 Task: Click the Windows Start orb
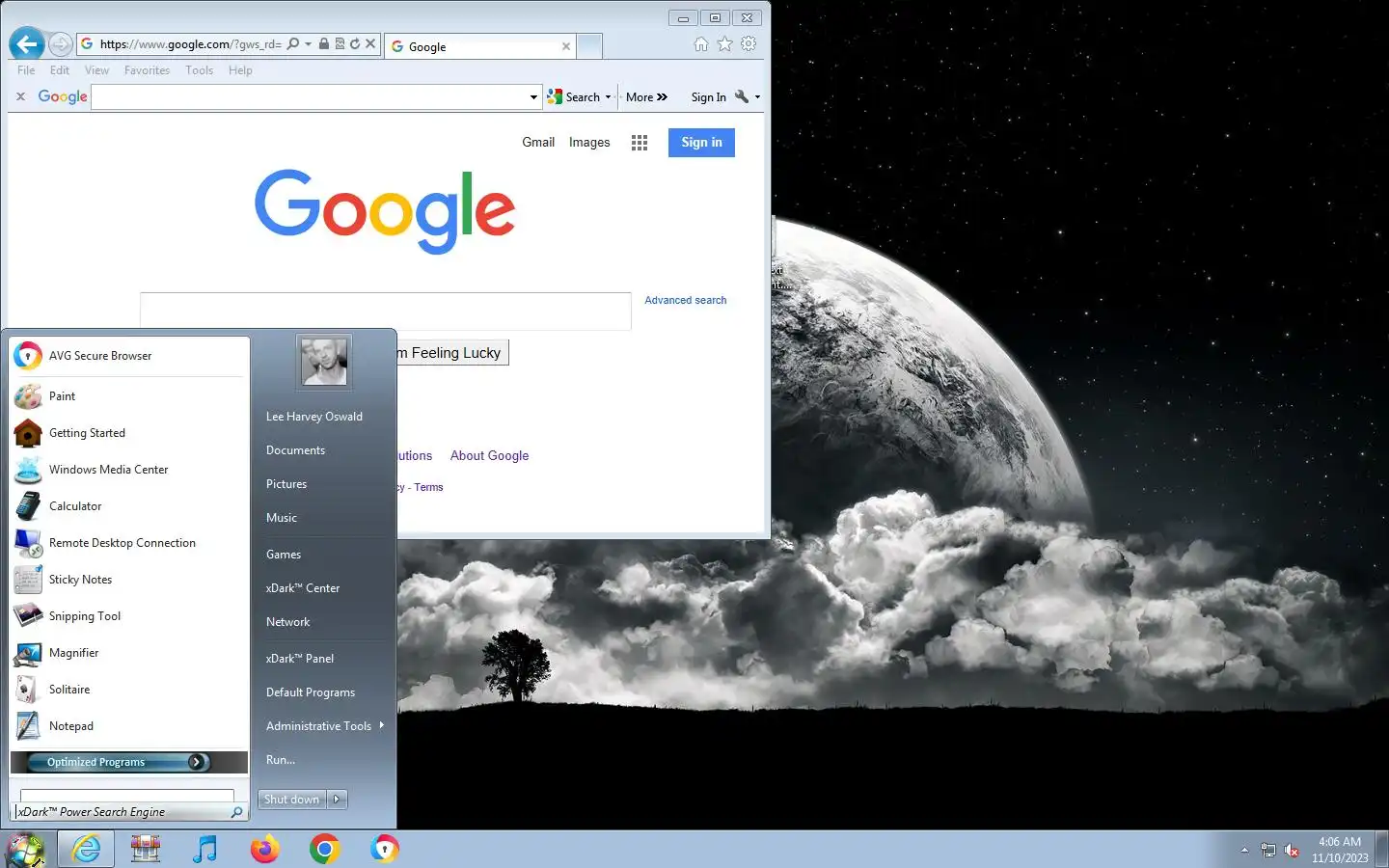25,849
